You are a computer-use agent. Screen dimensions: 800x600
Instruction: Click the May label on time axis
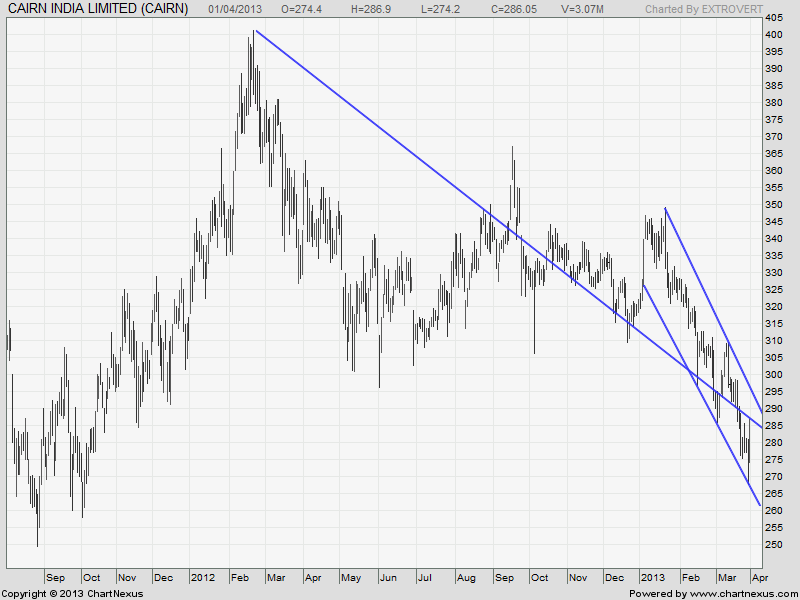point(350,578)
